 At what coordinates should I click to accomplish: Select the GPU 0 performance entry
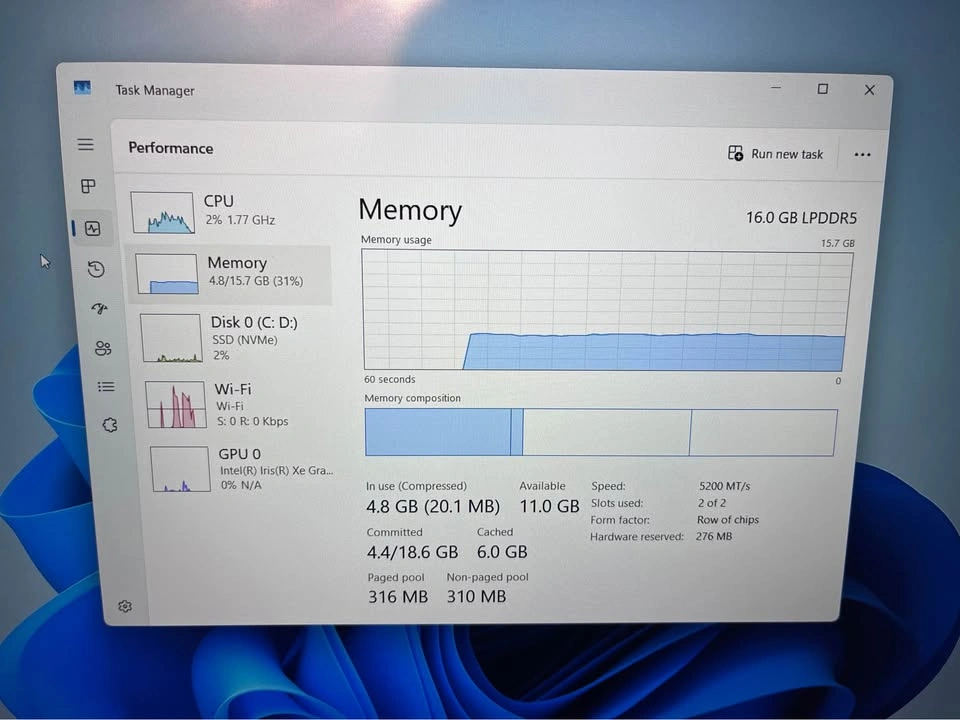pyautogui.click(x=242, y=469)
